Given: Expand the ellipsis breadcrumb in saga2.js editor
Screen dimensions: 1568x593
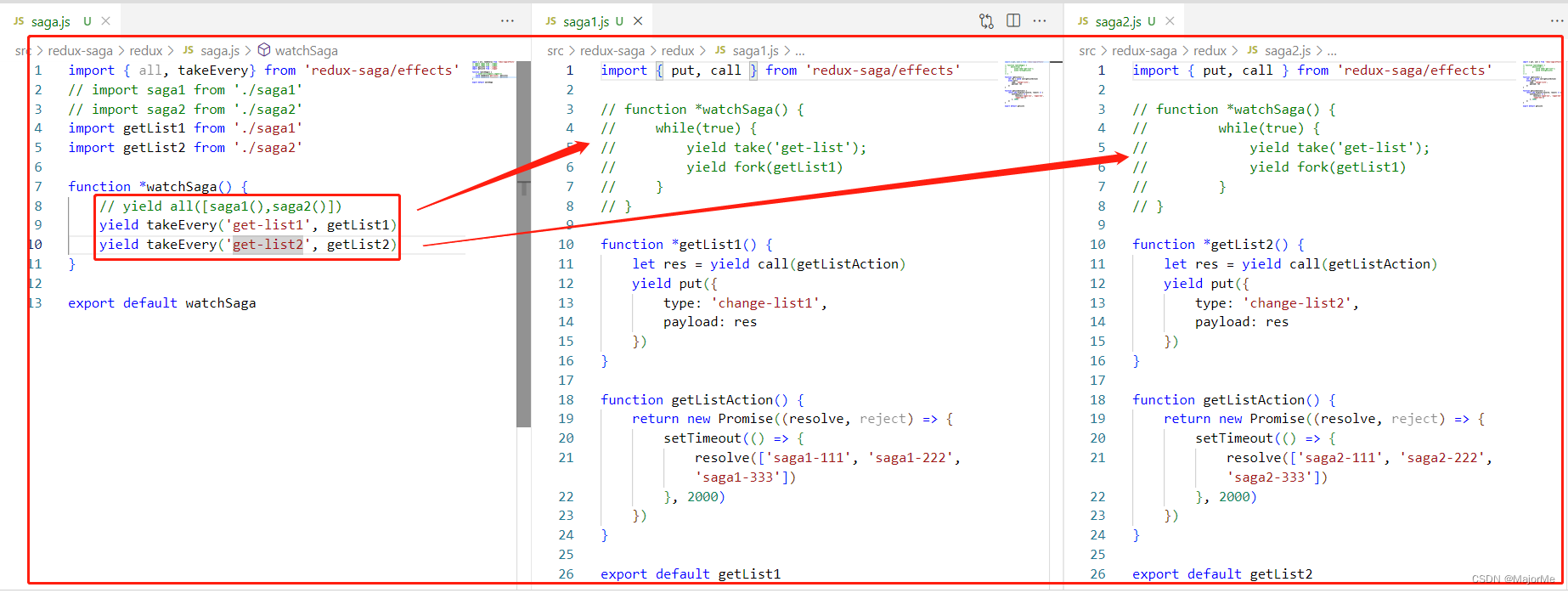Looking at the screenshot, I should (1332, 51).
